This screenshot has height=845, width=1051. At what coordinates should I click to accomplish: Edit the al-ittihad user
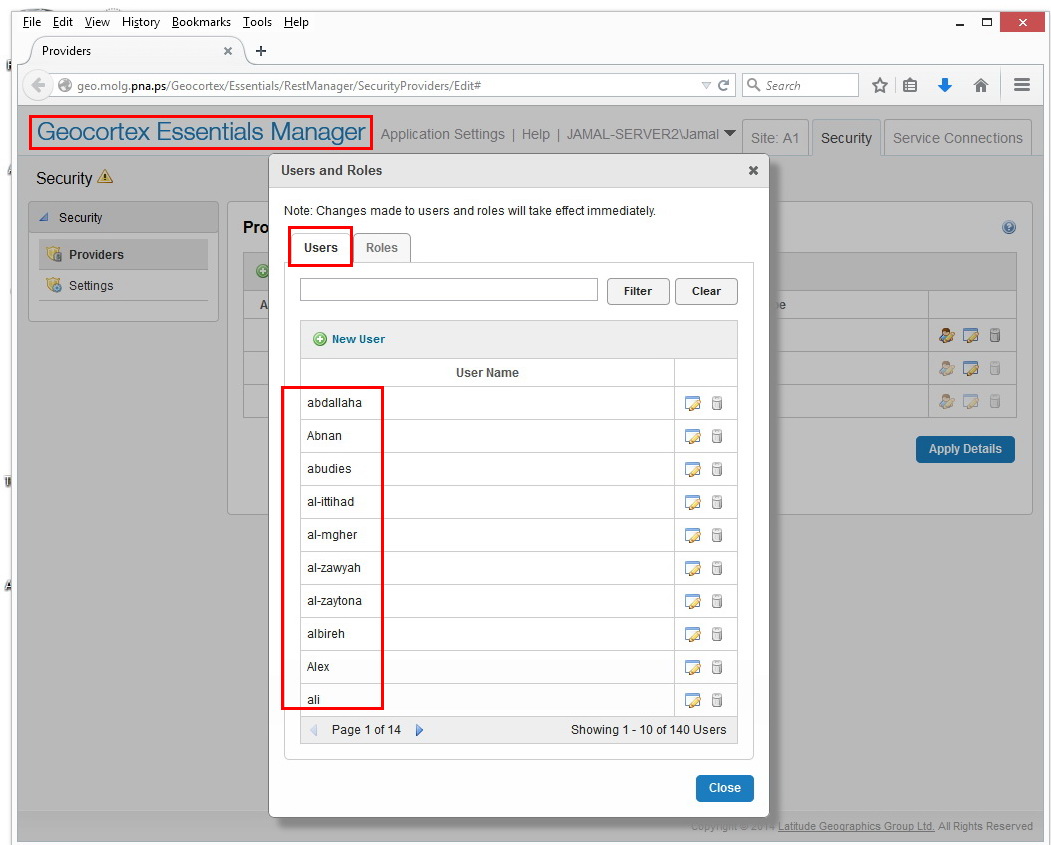click(x=692, y=502)
